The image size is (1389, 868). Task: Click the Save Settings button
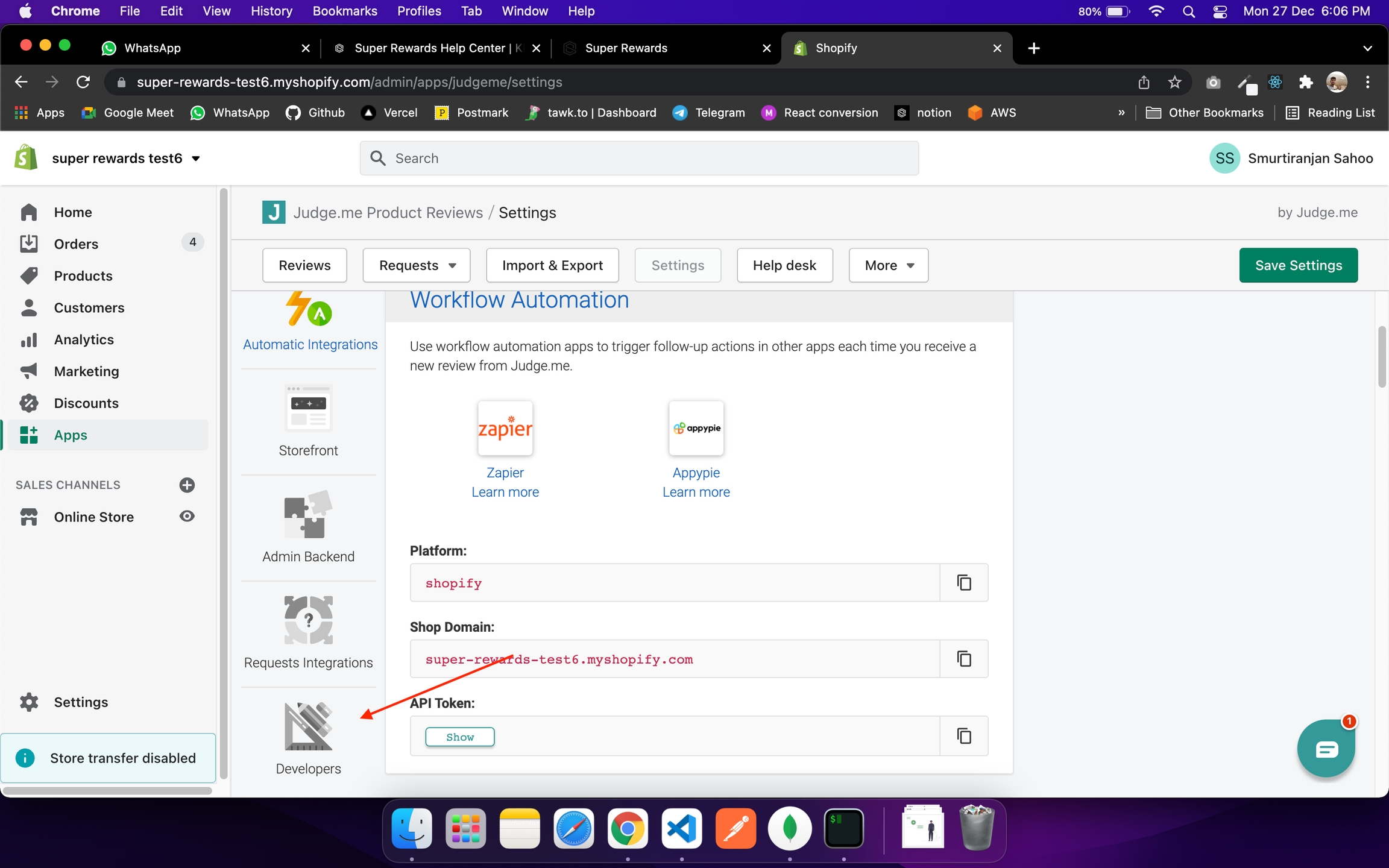pyautogui.click(x=1298, y=265)
